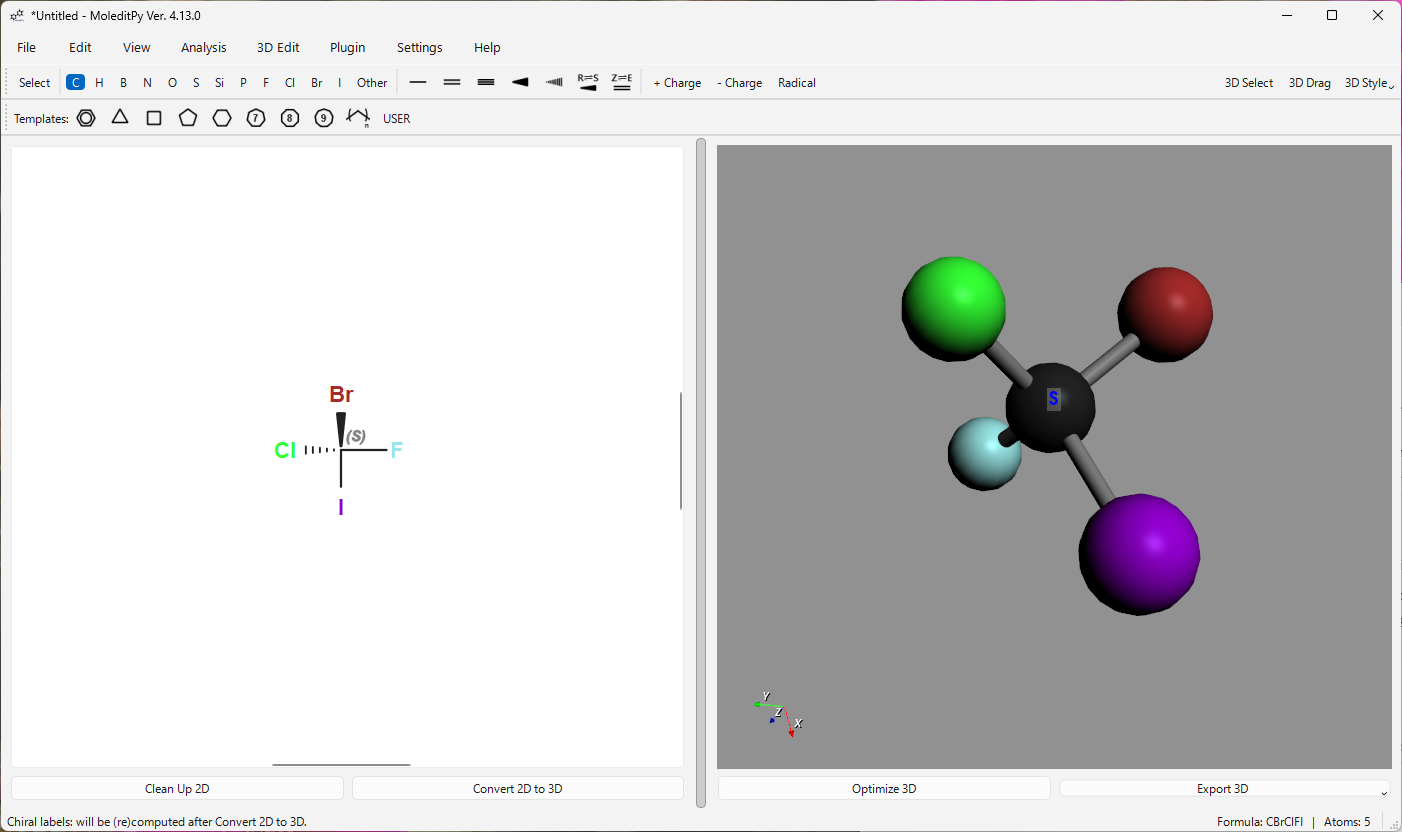Image resolution: width=1402 pixels, height=832 pixels.
Task: Click the Radical button
Action: (x=797, y=83)
